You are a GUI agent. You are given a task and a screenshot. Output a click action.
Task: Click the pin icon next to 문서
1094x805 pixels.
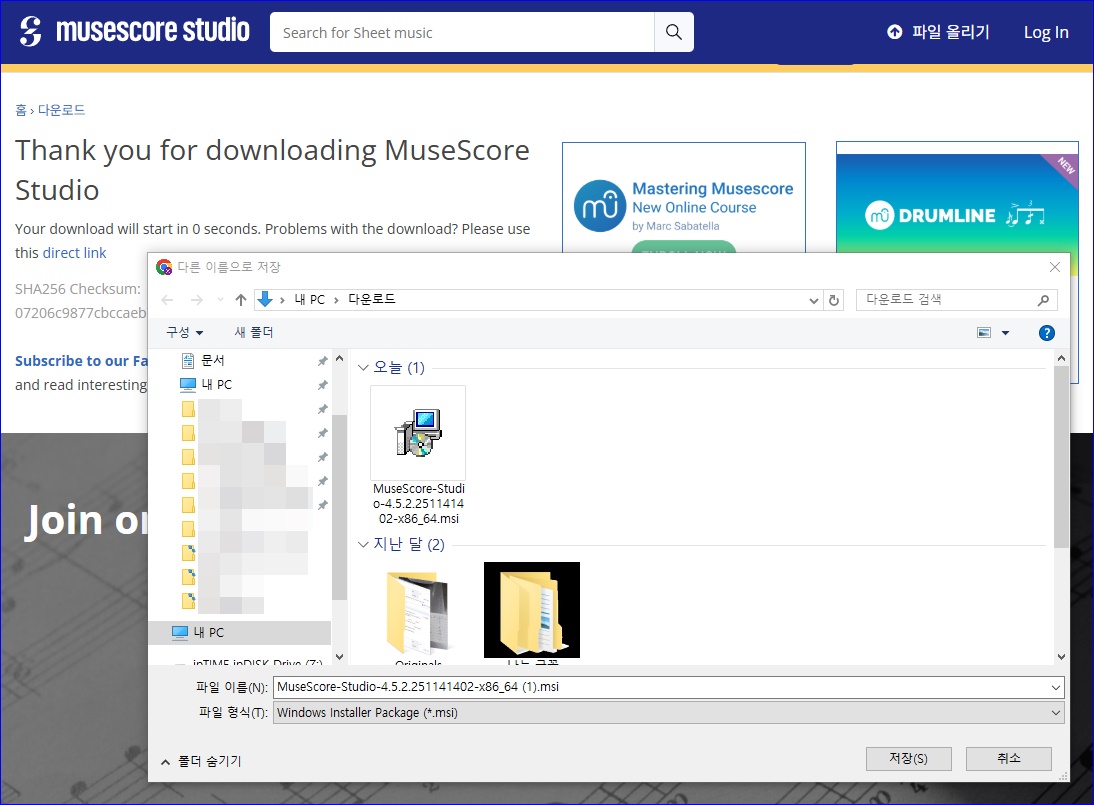(322, 361)
